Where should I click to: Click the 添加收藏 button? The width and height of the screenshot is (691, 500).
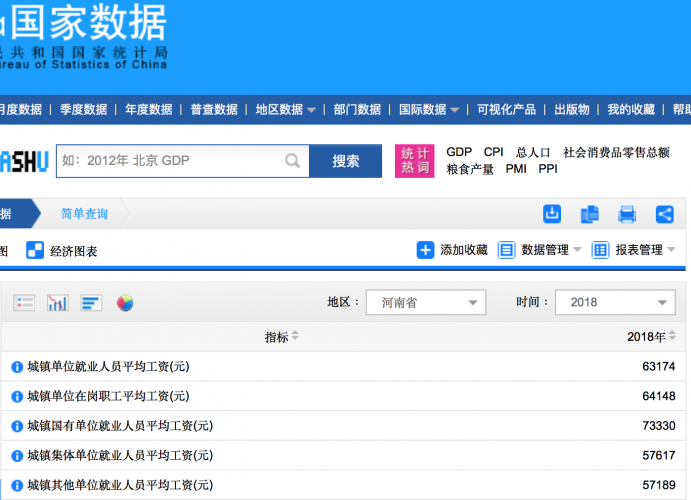[453, 250]
